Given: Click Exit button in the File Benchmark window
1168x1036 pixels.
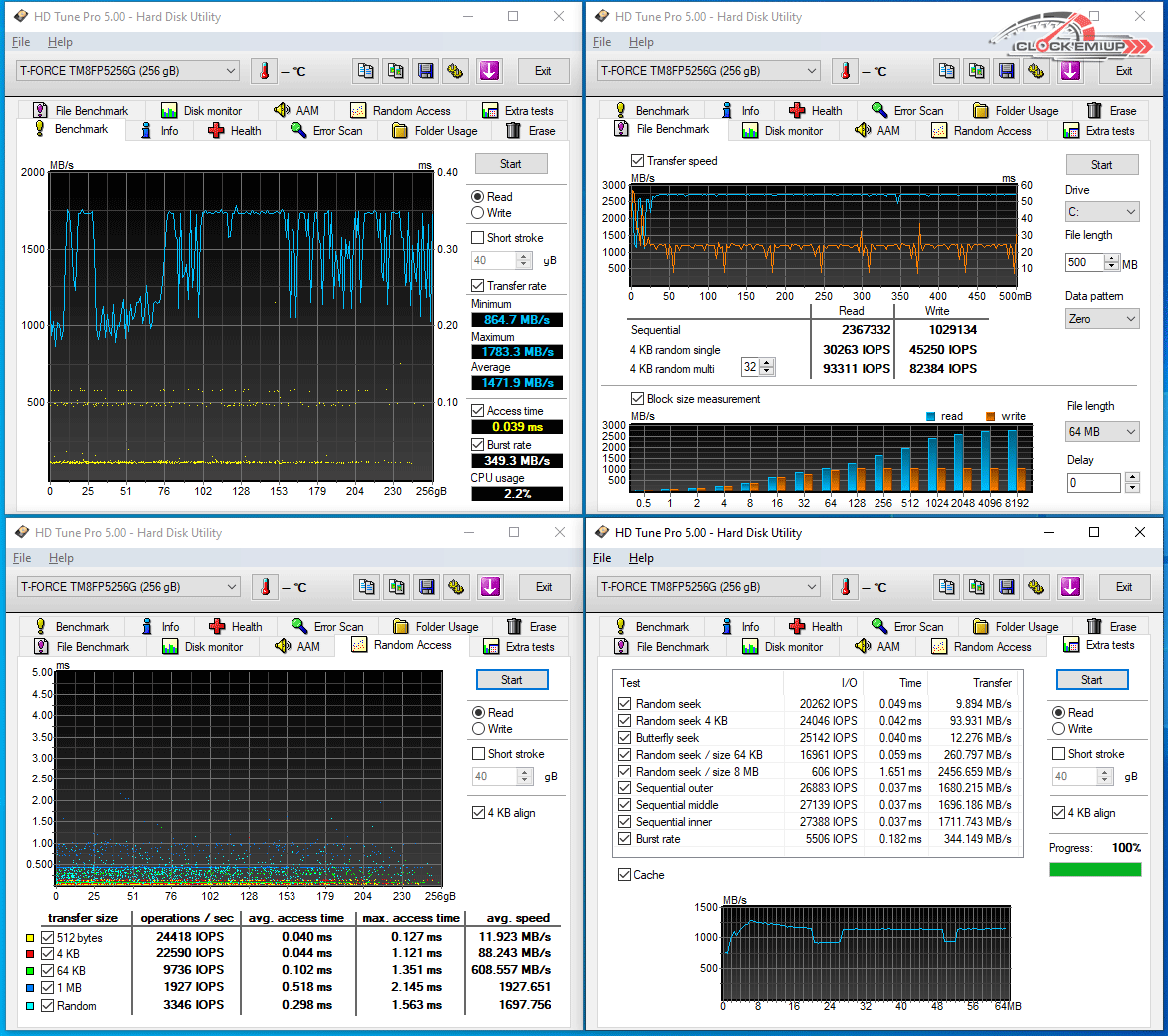Looking at the screenshot, I should [1123, 71].
